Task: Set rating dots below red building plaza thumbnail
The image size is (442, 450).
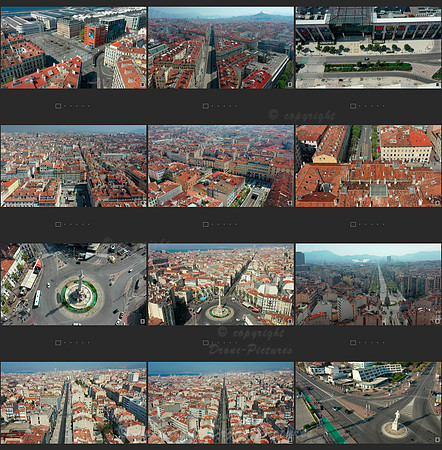Action: (x=77, y=106)
